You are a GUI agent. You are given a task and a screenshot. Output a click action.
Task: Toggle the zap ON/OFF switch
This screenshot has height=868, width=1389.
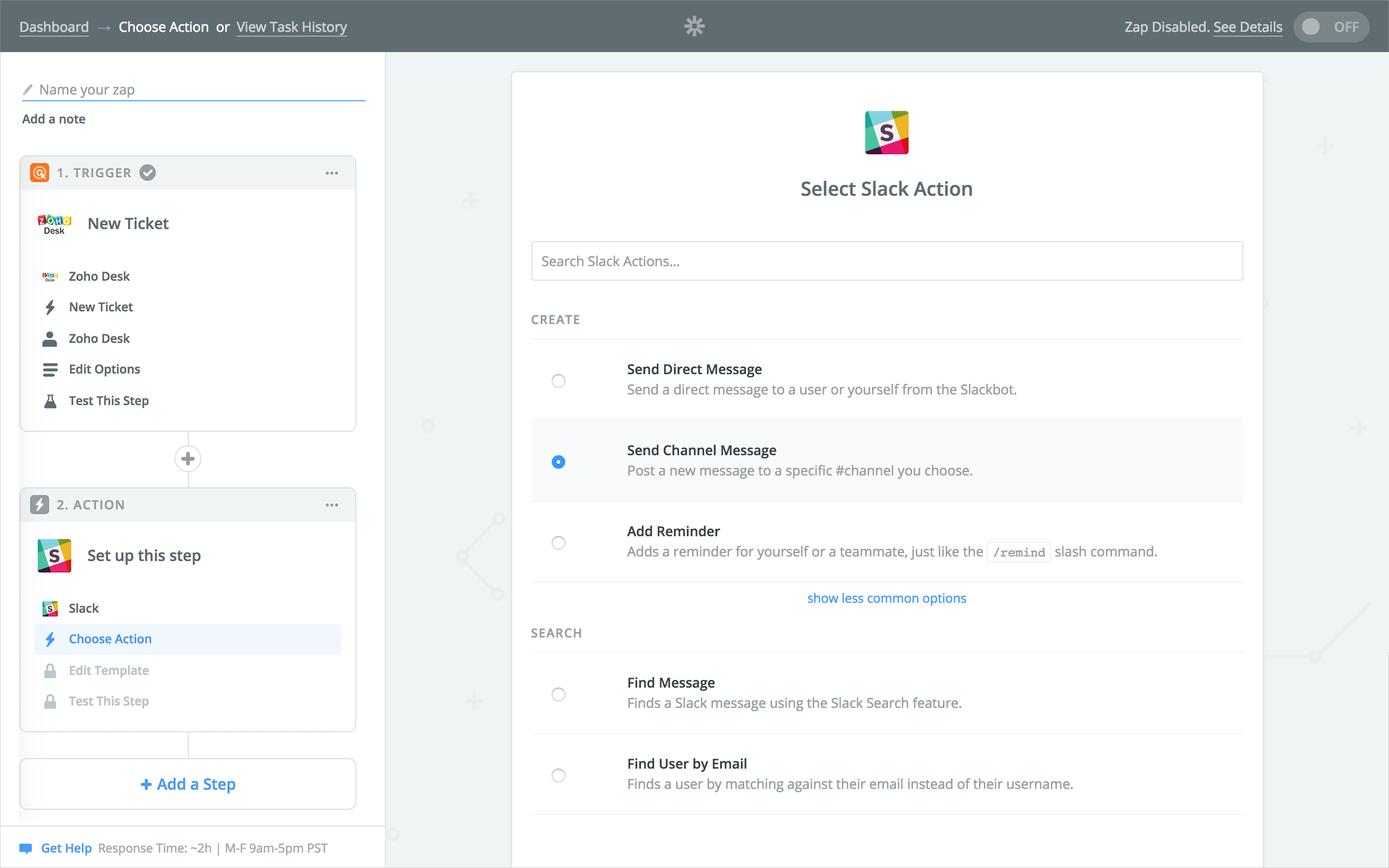(1331, 27)
